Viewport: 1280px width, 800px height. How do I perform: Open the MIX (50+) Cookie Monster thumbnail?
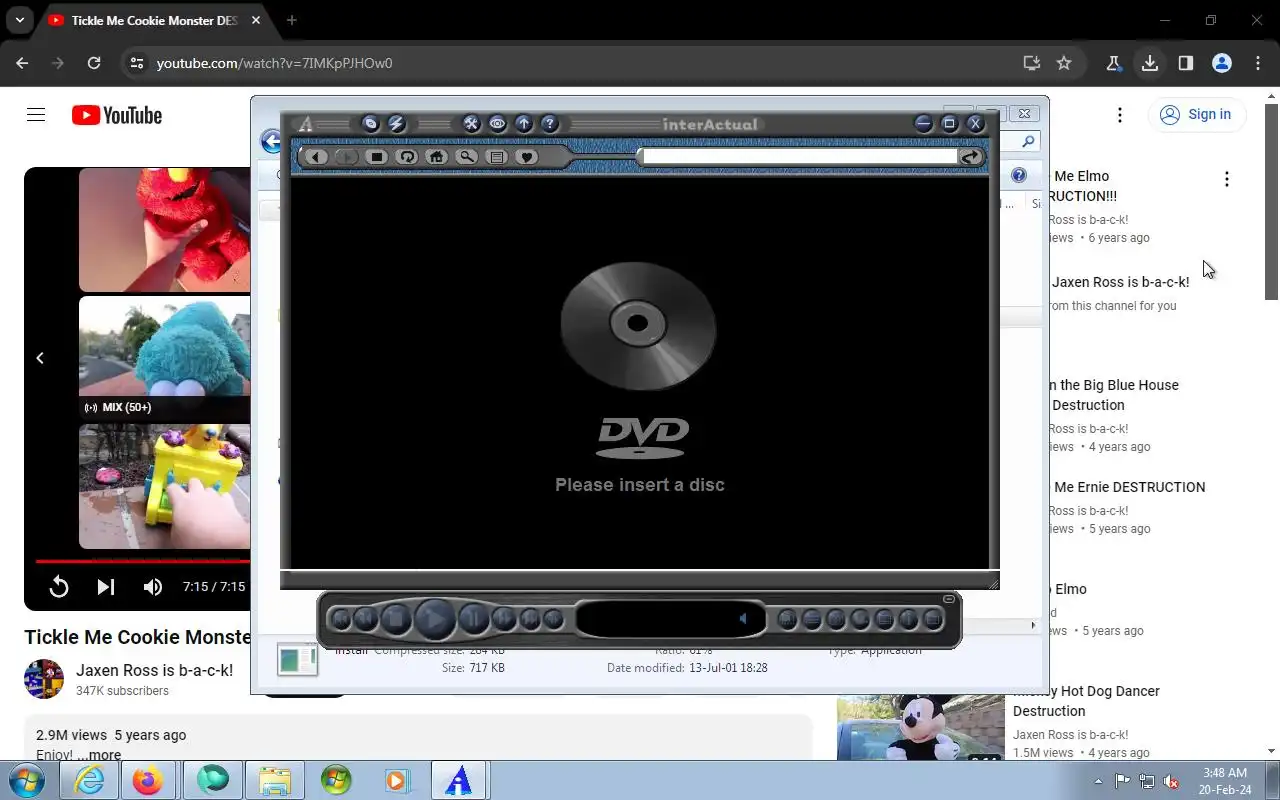[165, 358]
